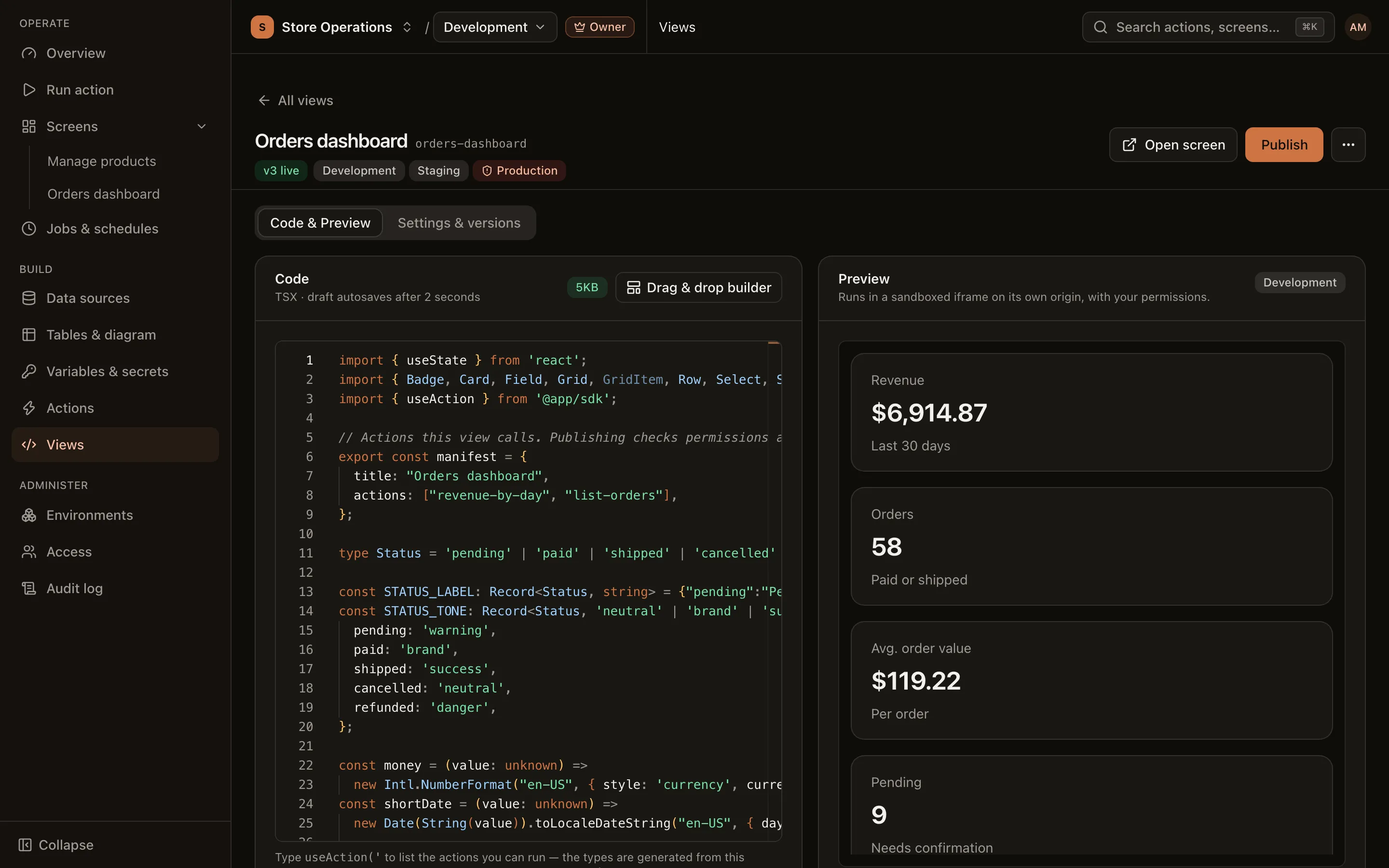The width and height of the screenshot is (1389, 868).
Task: Click Open screen button
Action: (x=1173, y=145)
